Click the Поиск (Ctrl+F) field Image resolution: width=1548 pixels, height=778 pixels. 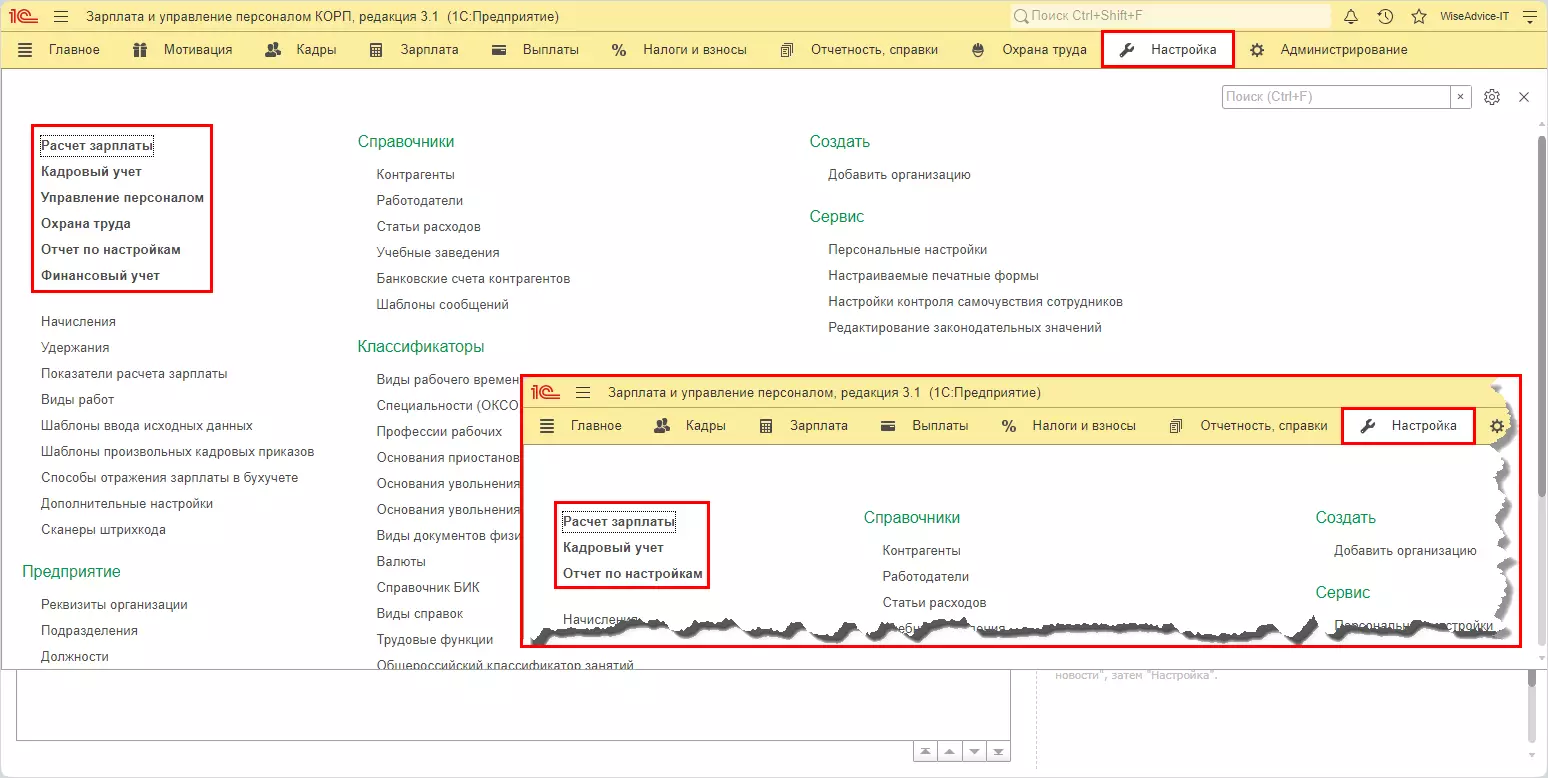(x=1336, y=97)
